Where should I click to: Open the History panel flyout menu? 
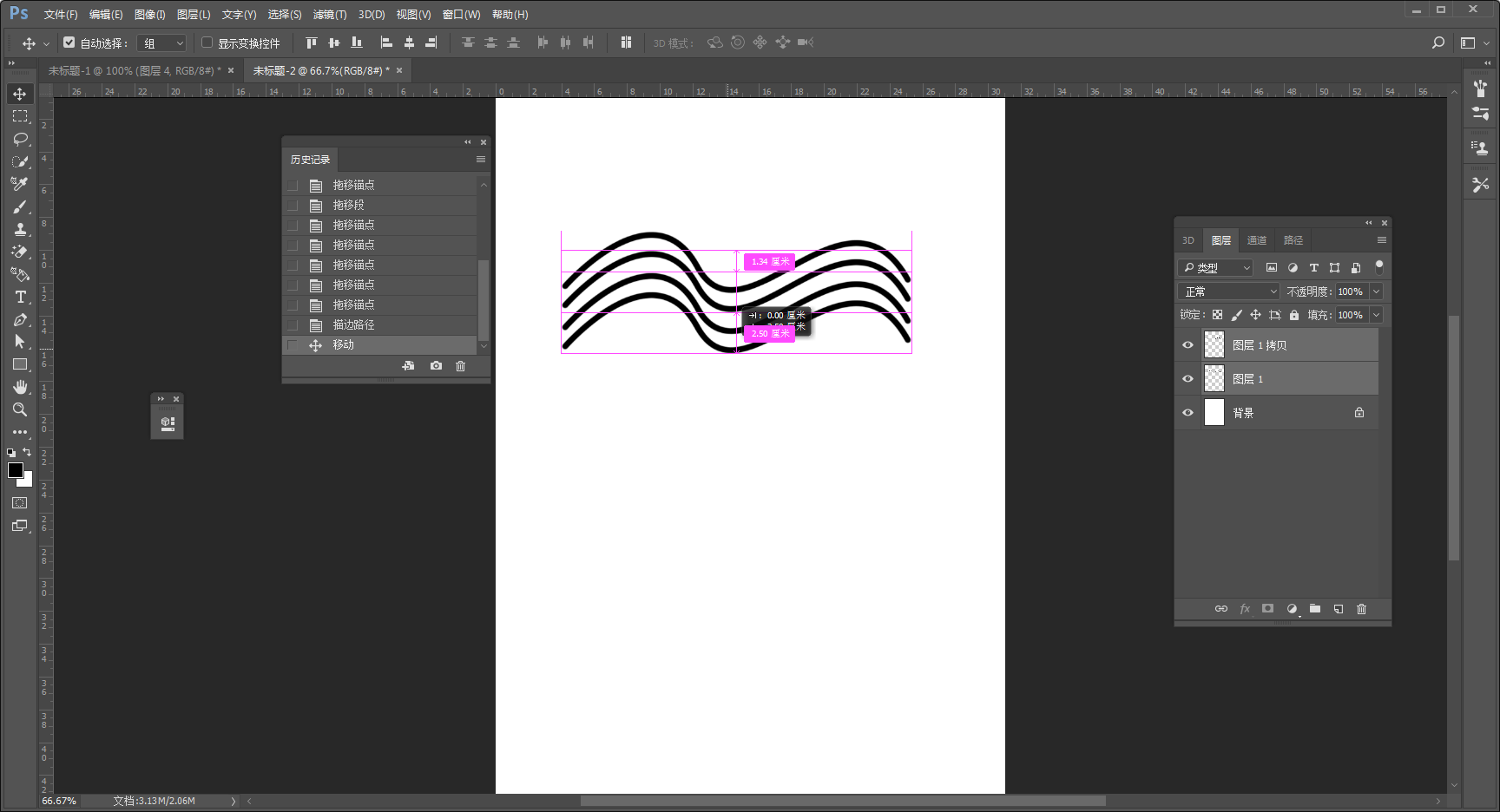tap(481, 160)
